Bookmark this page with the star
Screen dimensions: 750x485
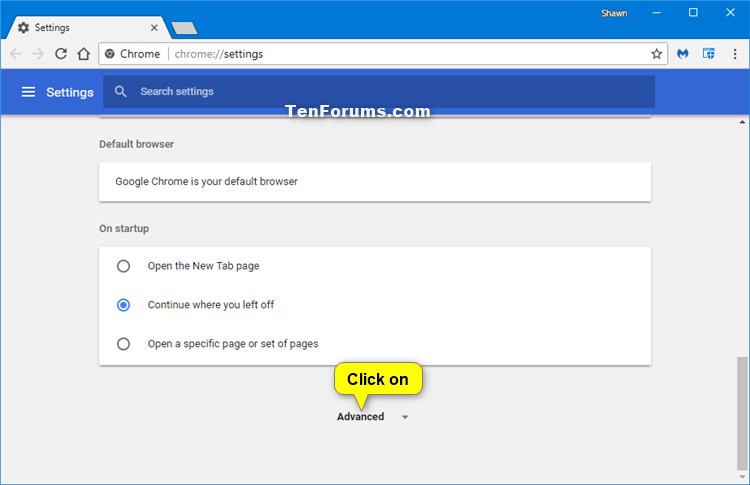pos(656,54)
